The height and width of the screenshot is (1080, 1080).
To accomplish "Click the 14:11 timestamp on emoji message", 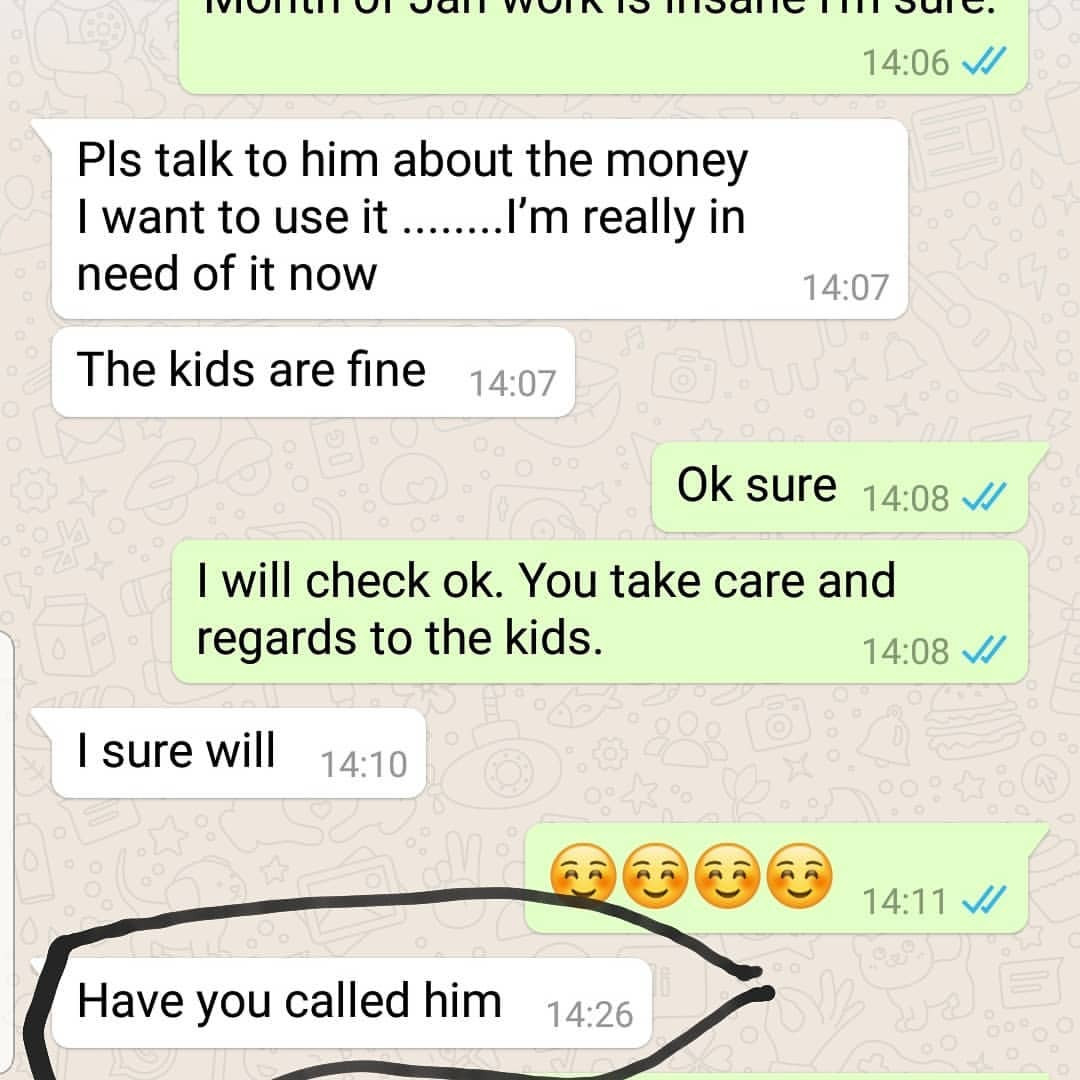I will (904, 901).
